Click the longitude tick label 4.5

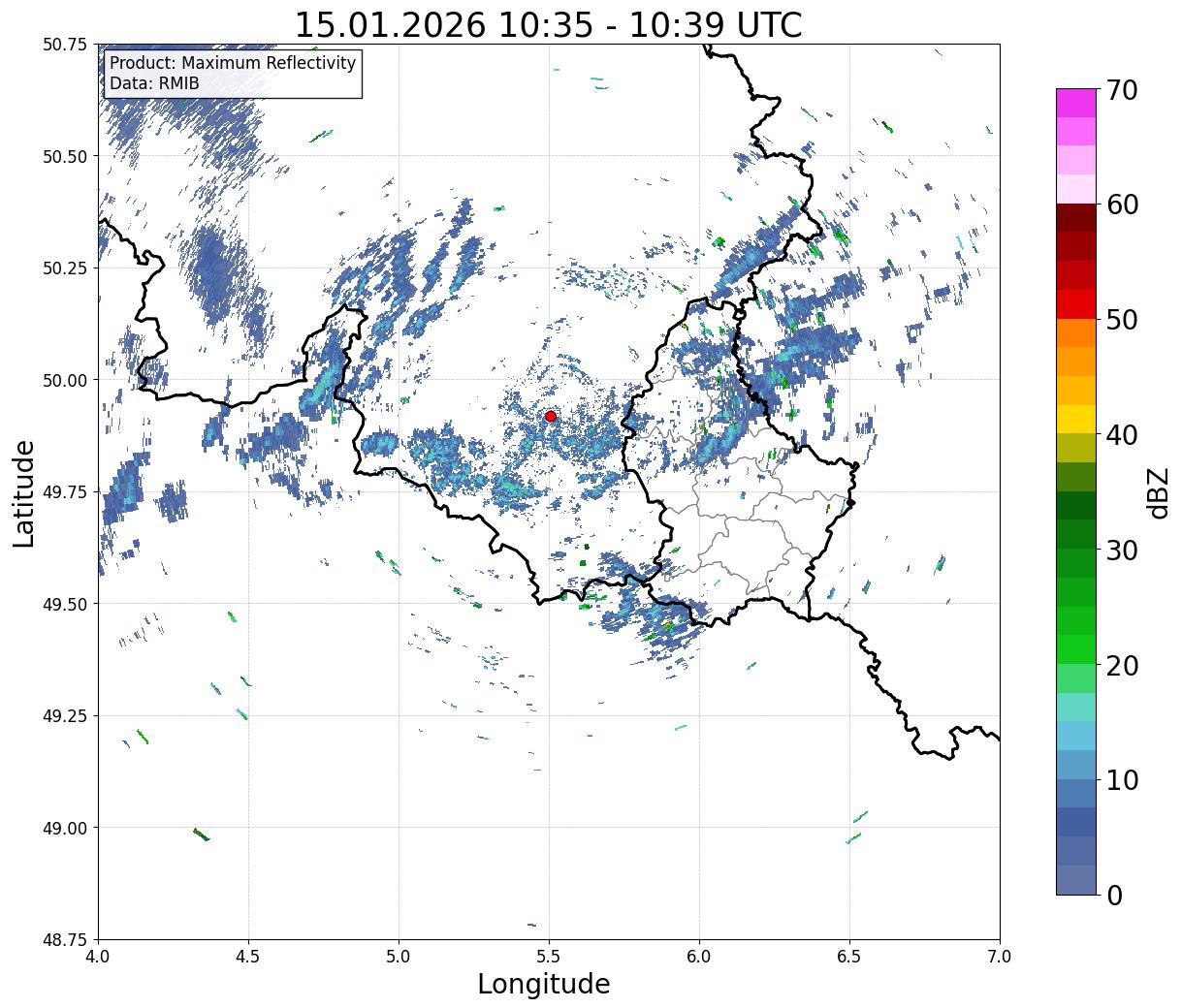coord(248,957)
